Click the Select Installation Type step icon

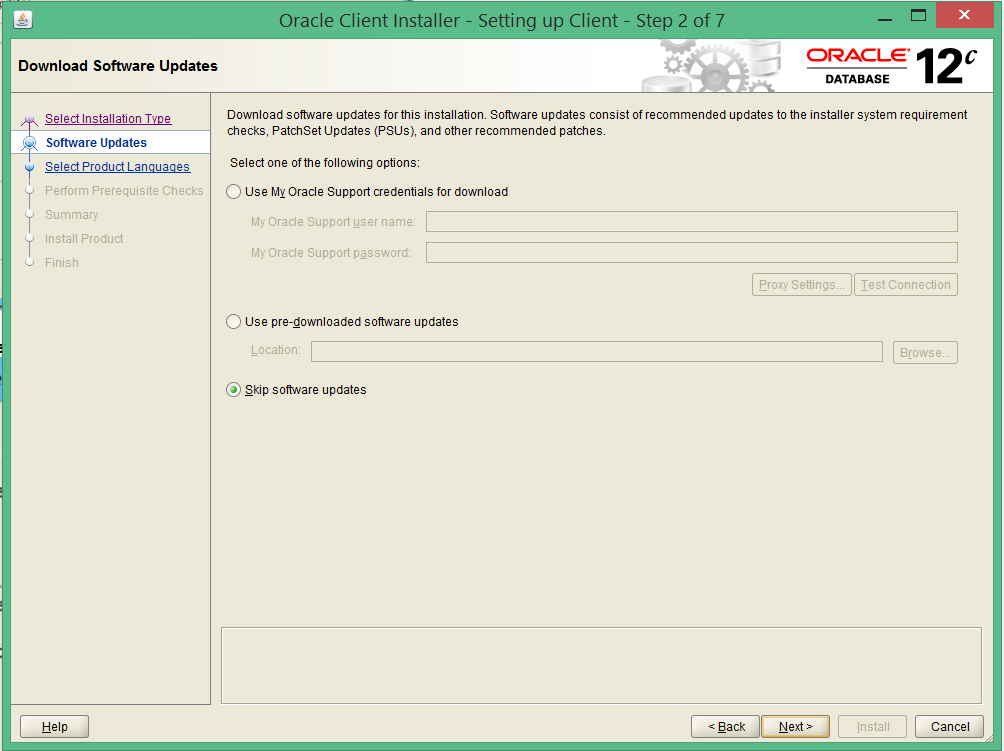point(30,118)
